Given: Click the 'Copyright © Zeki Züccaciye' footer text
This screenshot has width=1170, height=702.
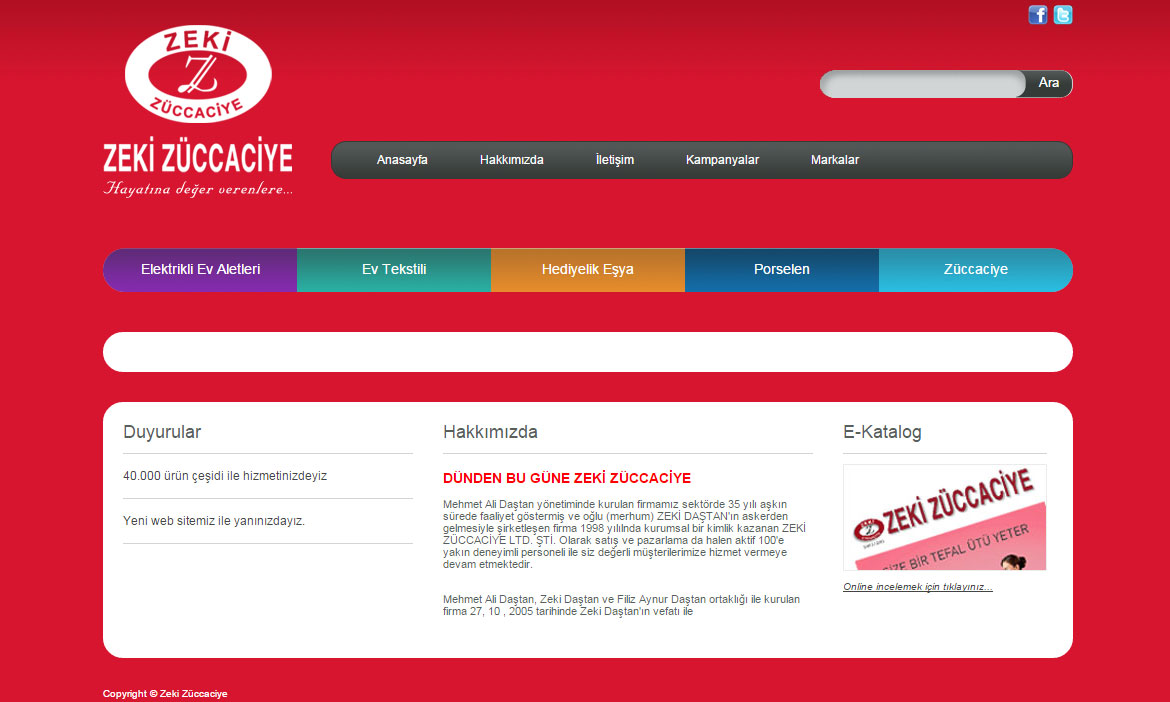Looking at the screenshot, I should click(x=165, y=694).
